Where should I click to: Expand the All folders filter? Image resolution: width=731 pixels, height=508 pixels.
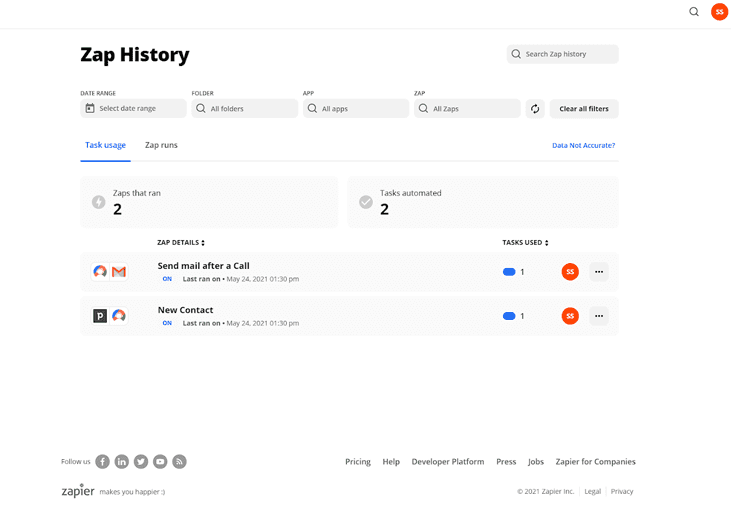(x=244, y=108)
